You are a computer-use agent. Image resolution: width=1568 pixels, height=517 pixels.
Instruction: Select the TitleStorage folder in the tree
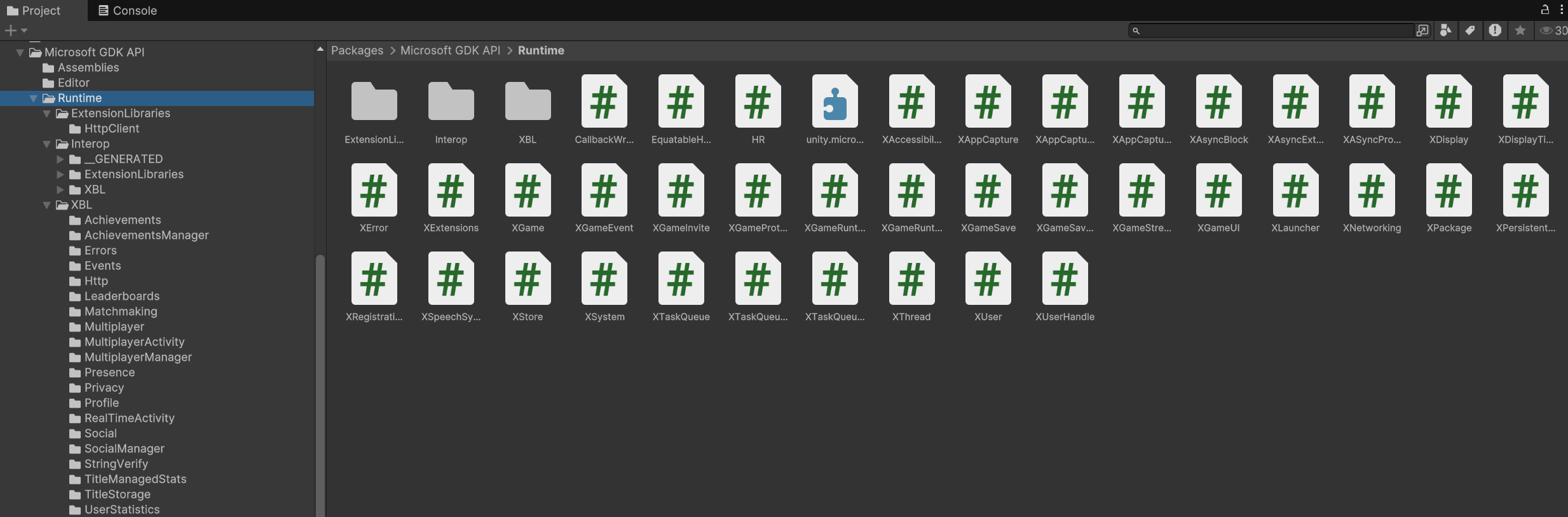click(118, 494)
